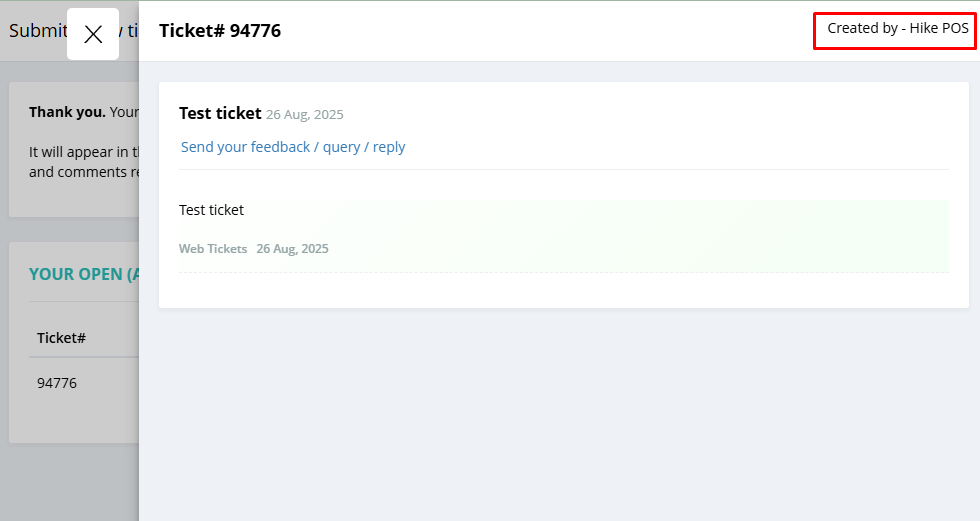The image size is (980, 521).
Task: Close the ticket detail panel with X
Action: pos(92,34)
